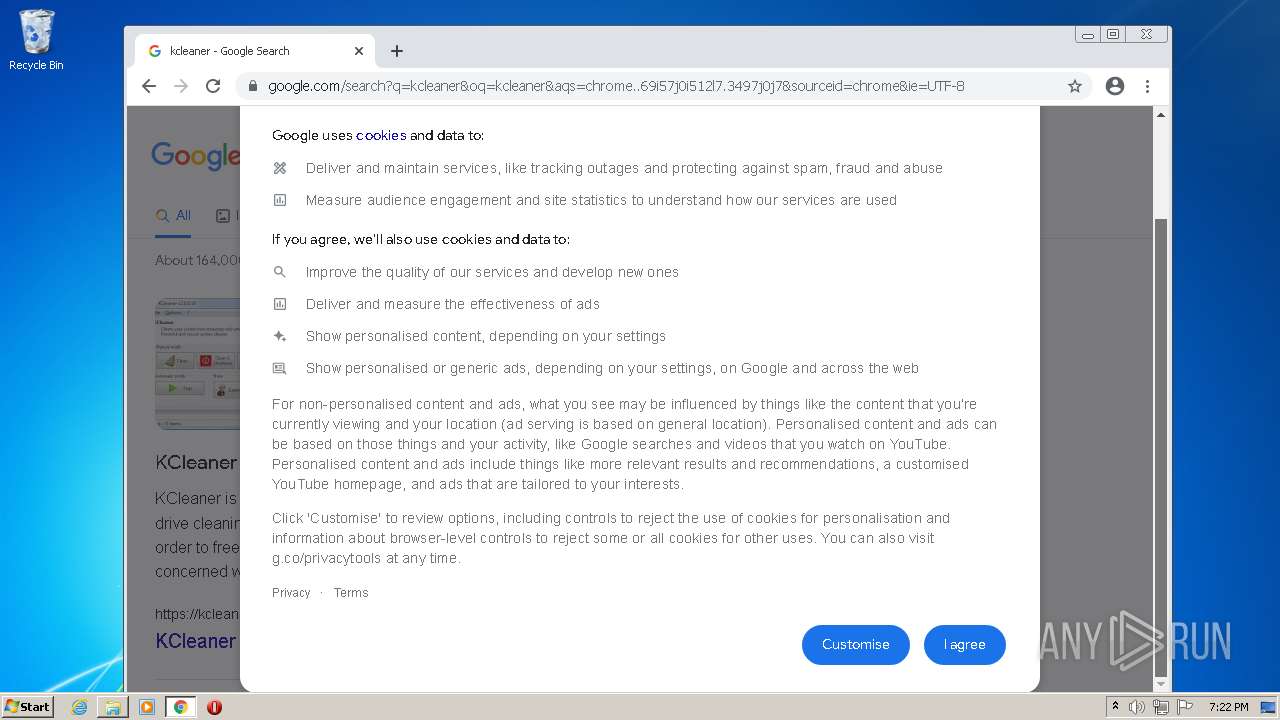The height and width of the screenshot is (720, 1280).
Task: Click the chart icon beside Measure audience engagement
Action: [280, 200]
